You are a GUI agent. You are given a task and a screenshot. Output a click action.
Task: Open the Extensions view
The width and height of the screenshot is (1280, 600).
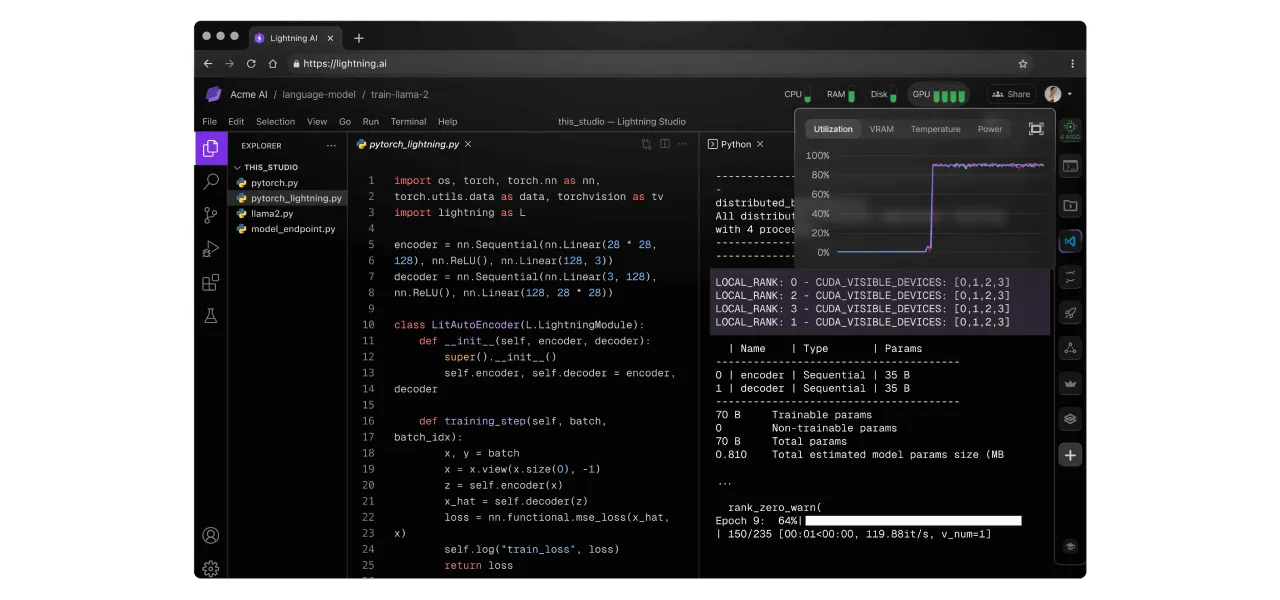[211, 283]
